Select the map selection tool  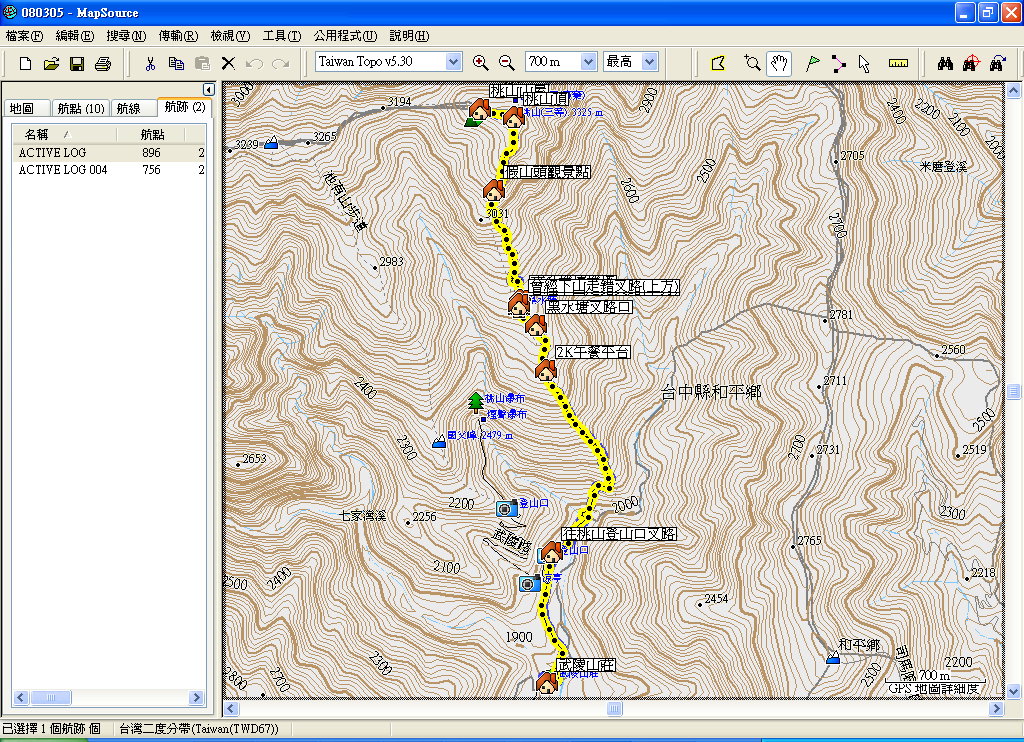pyautogui.click(x=718, y=63)
